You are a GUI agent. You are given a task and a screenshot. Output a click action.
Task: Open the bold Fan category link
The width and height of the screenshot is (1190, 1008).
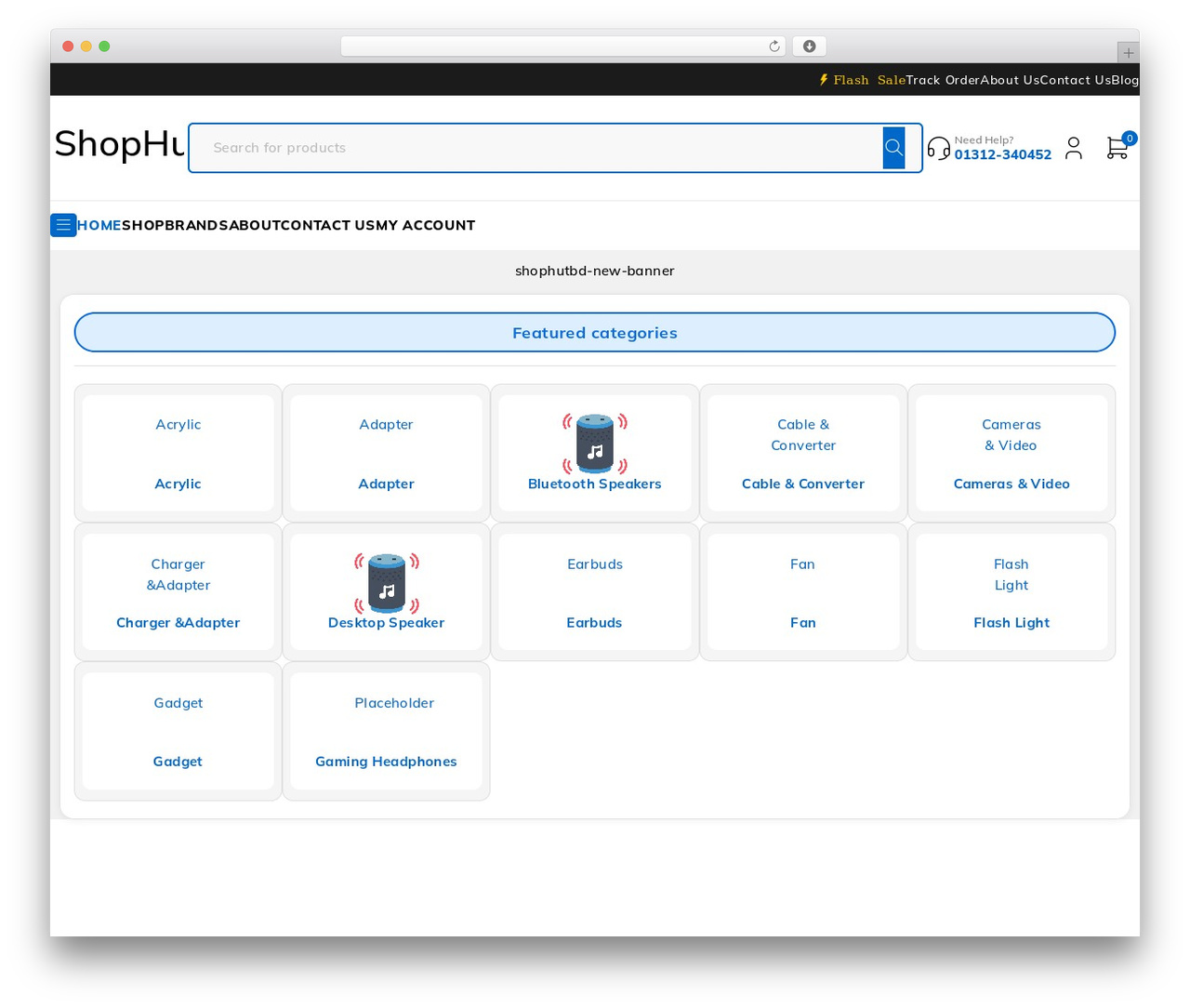803,623
